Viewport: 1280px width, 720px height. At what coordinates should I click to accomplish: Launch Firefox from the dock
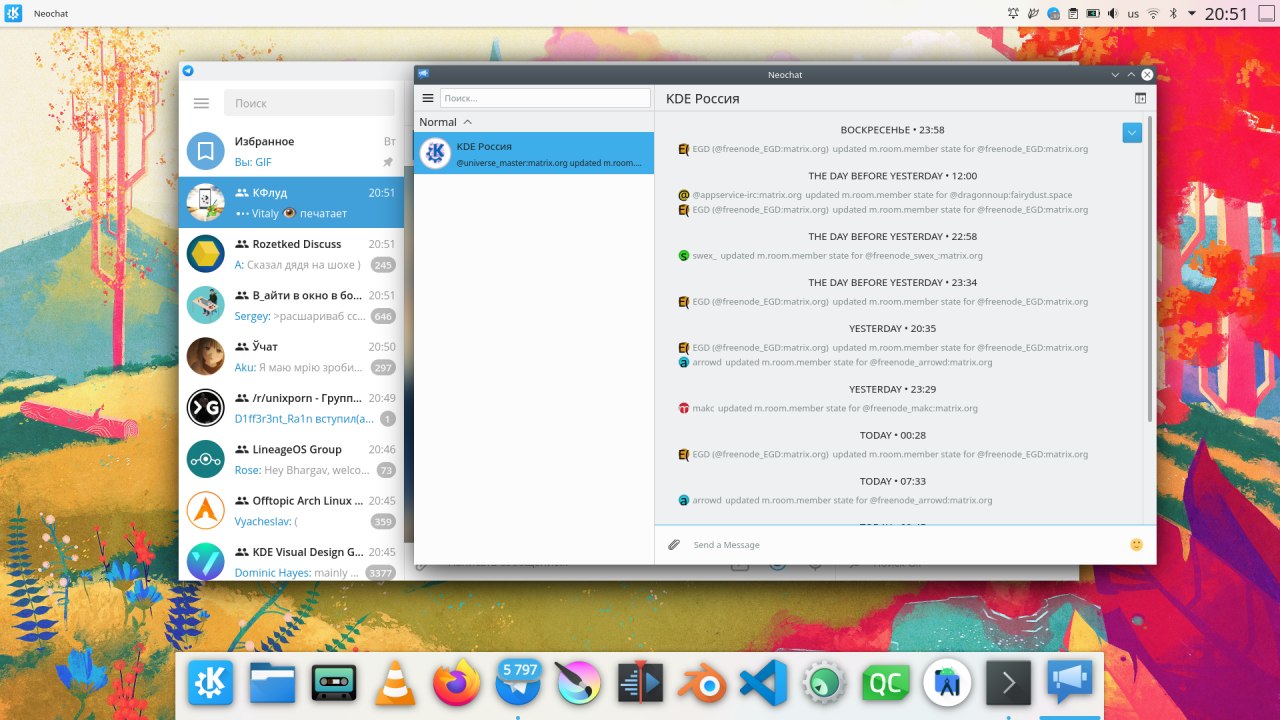click(457, 683)
